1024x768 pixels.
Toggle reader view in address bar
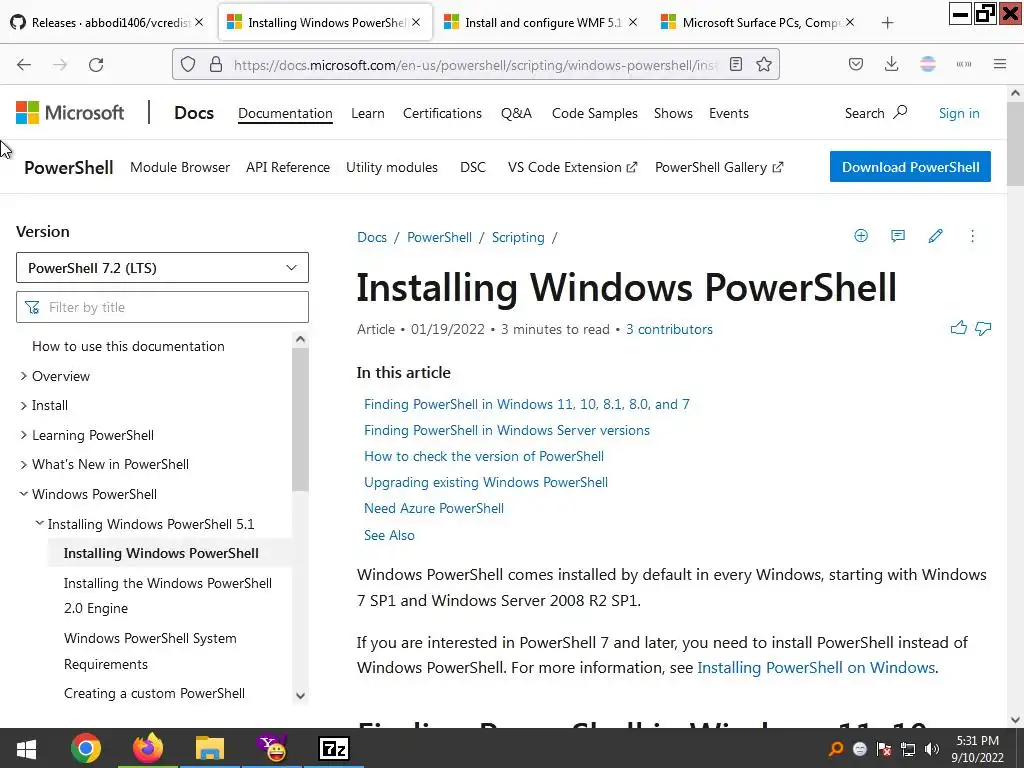click(x=736, y=64)
